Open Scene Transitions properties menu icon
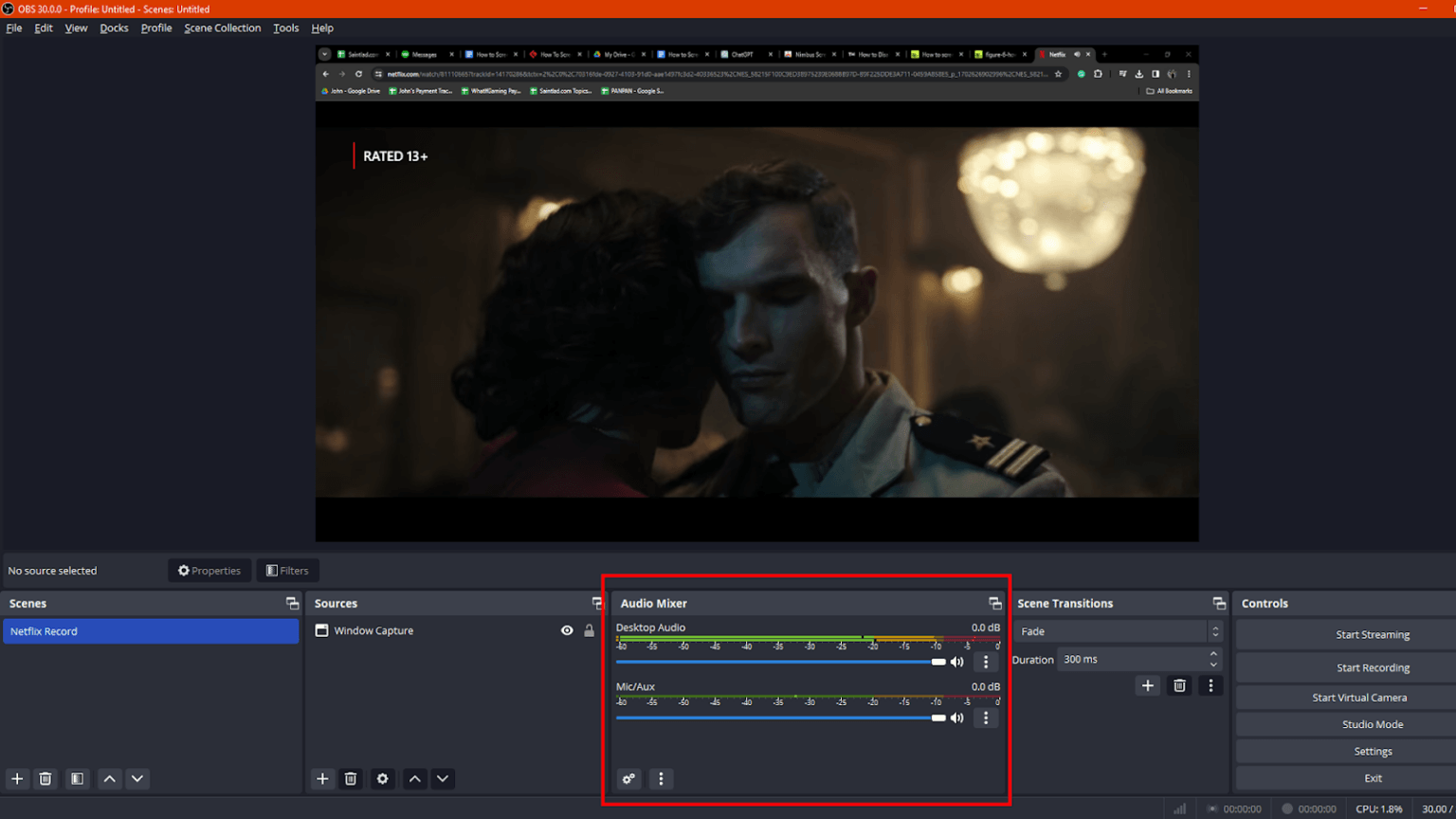 point(1210,684)
